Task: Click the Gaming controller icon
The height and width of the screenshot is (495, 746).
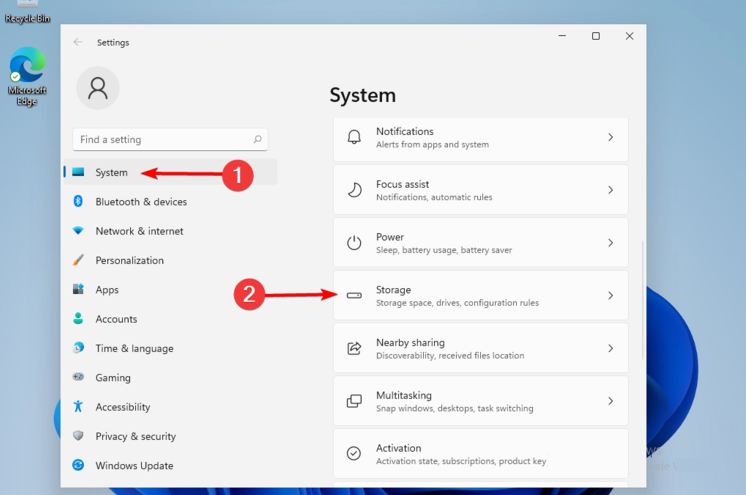Action: [x=78, y=377]
